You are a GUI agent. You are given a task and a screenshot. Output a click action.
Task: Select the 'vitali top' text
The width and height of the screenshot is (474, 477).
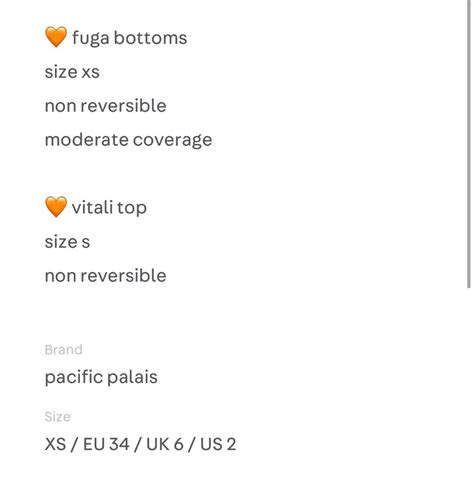(x=109, y=207)
